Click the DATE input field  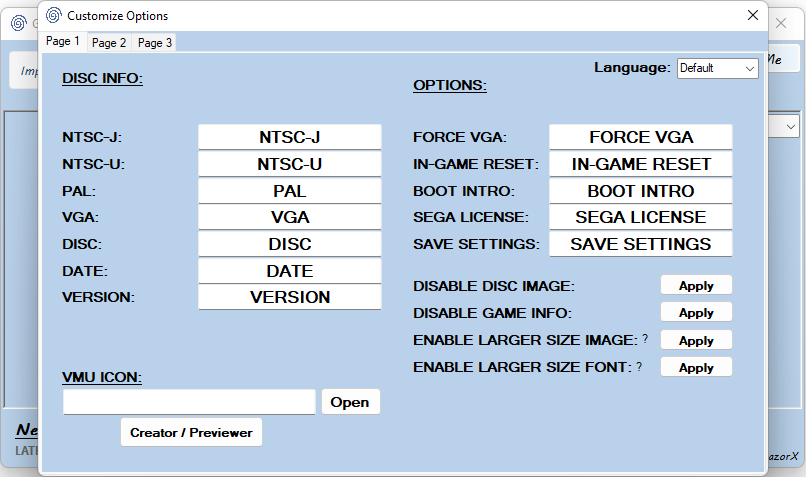click(290, 271)
